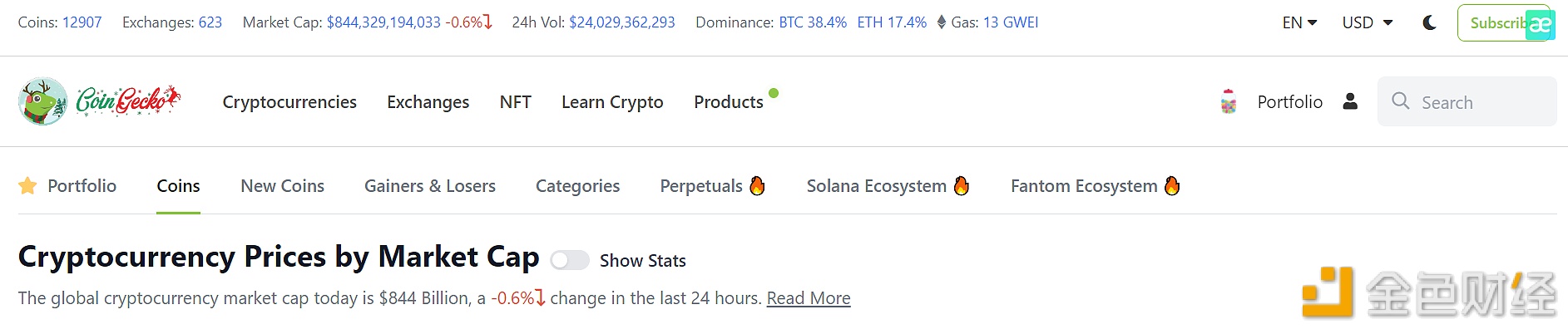Click the teal ae extension icon
Image resolution: width=1568 pixels, height=329 pixels.
(1540, 25)
